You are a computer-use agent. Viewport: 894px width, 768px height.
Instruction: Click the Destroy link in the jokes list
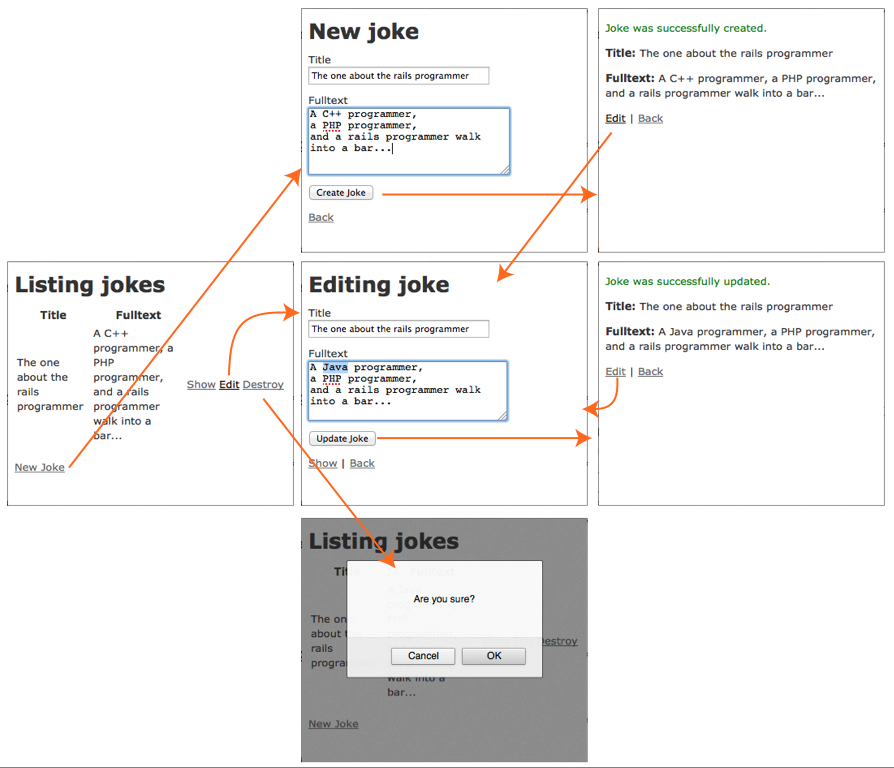point(263,384)
